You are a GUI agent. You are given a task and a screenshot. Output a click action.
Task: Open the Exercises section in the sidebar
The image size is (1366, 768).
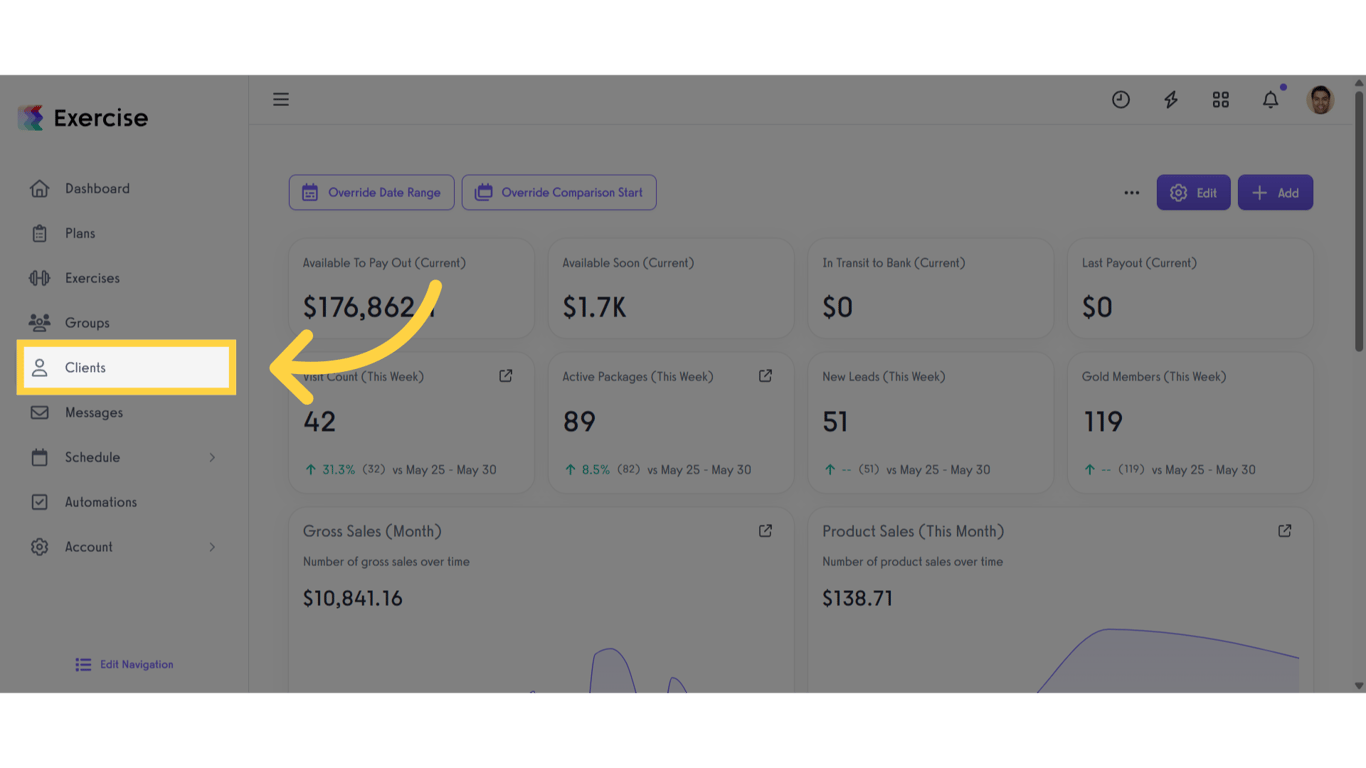95,277
